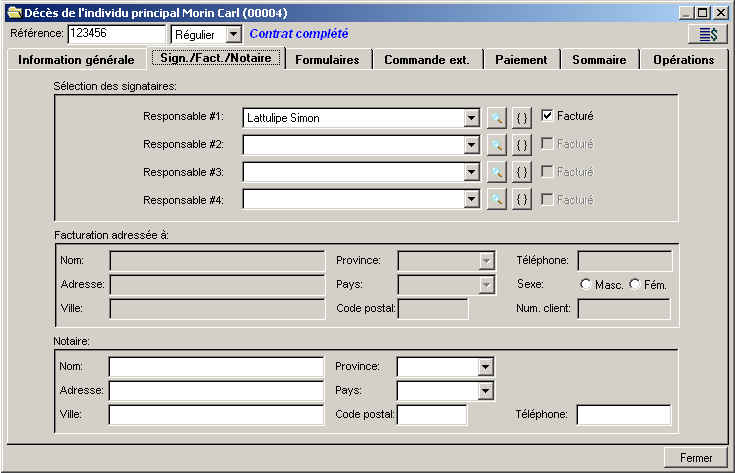Expand the Régulier contract type dropdown
This screenshot has width=735, height=473.
tap(233, 35)
